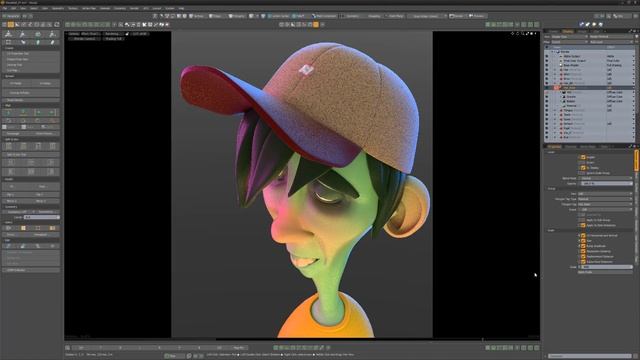
Task: Collapse the highlighted selected material group row
Action: (x=555, y=88)
